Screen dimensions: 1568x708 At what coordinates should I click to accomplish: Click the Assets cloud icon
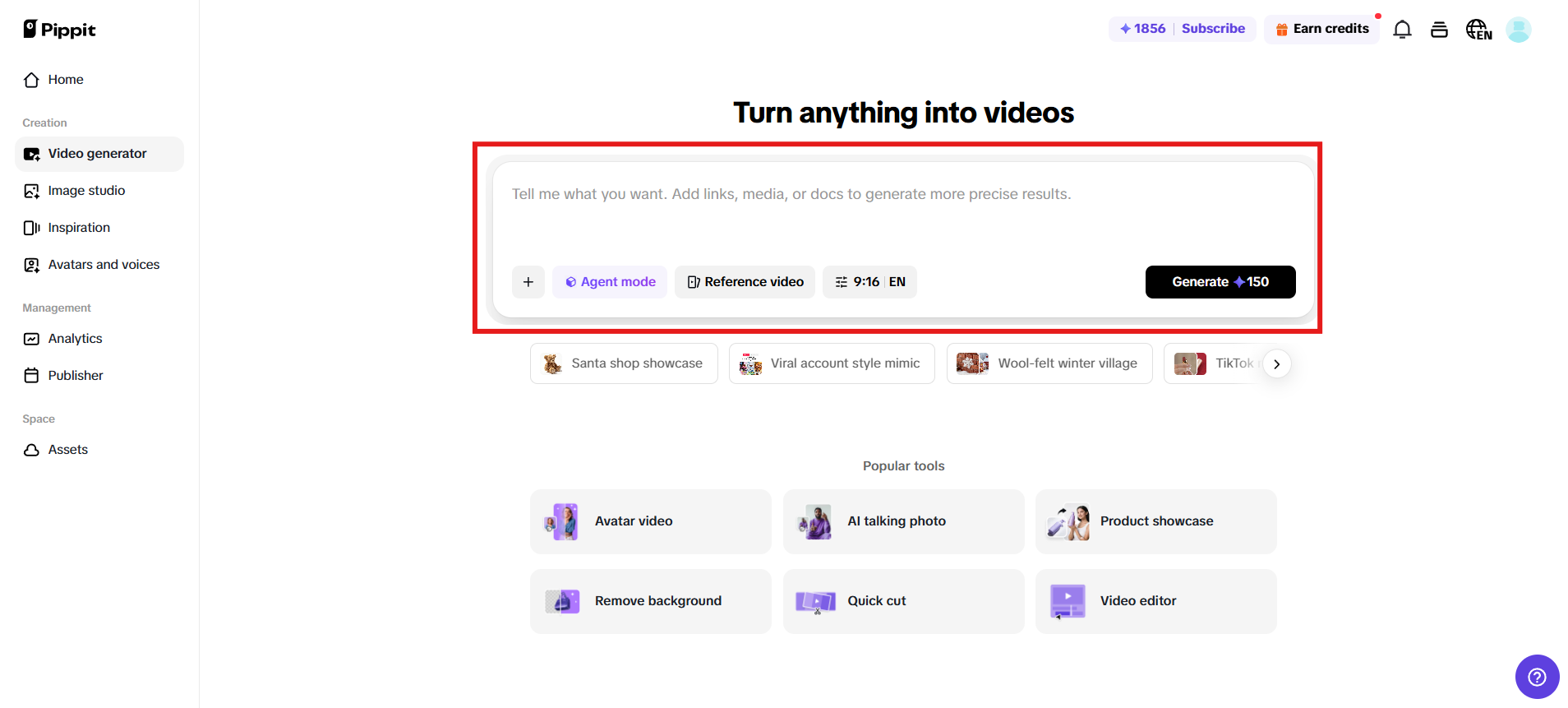31,450
